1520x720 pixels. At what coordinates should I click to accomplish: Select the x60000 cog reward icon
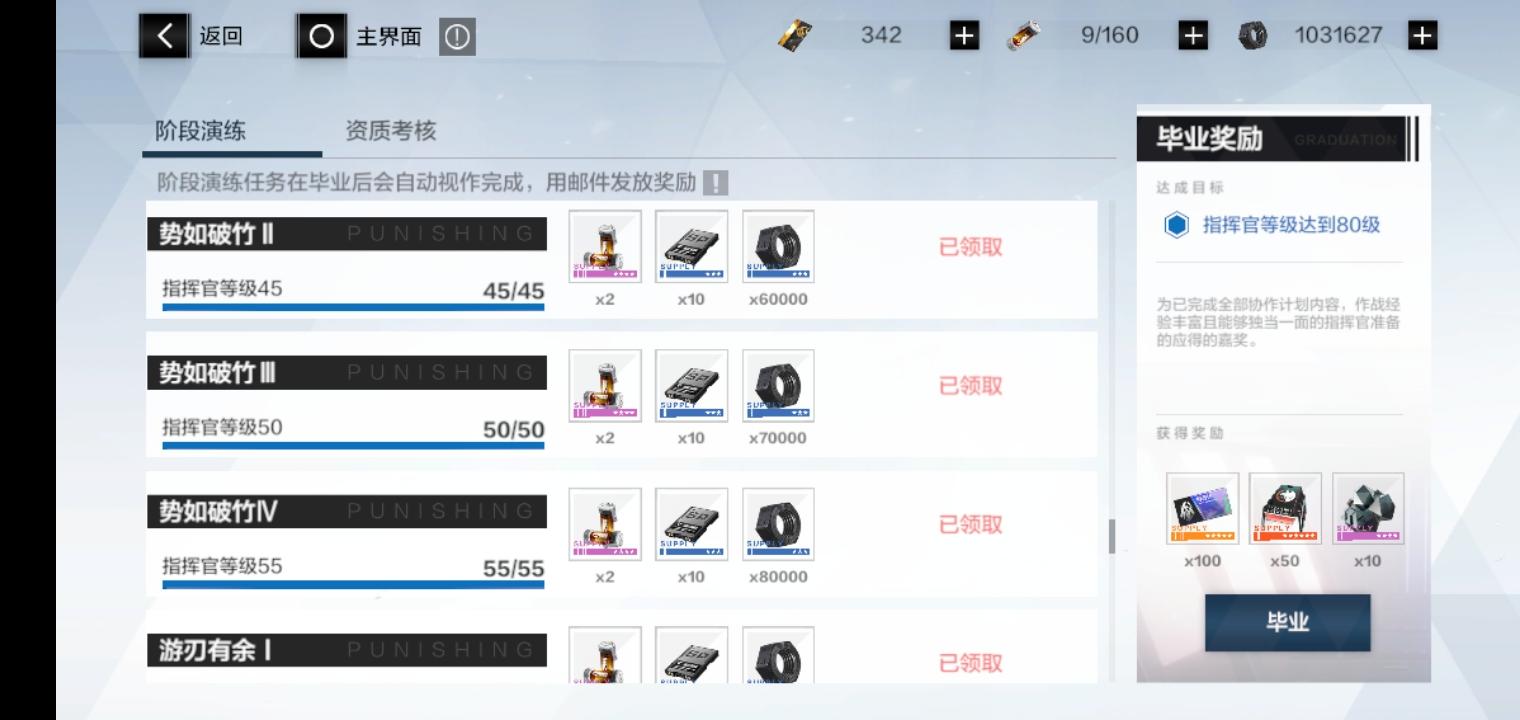(778, 246)
